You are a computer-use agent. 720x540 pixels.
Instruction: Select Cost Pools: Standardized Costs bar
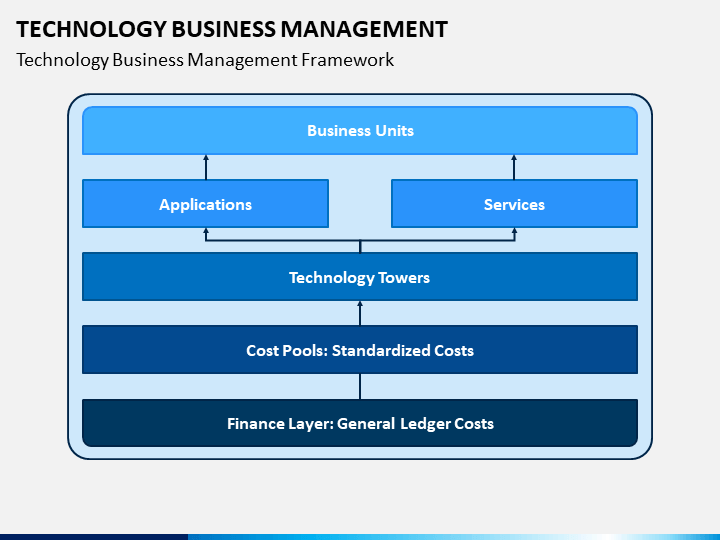(x=360, y=349)
